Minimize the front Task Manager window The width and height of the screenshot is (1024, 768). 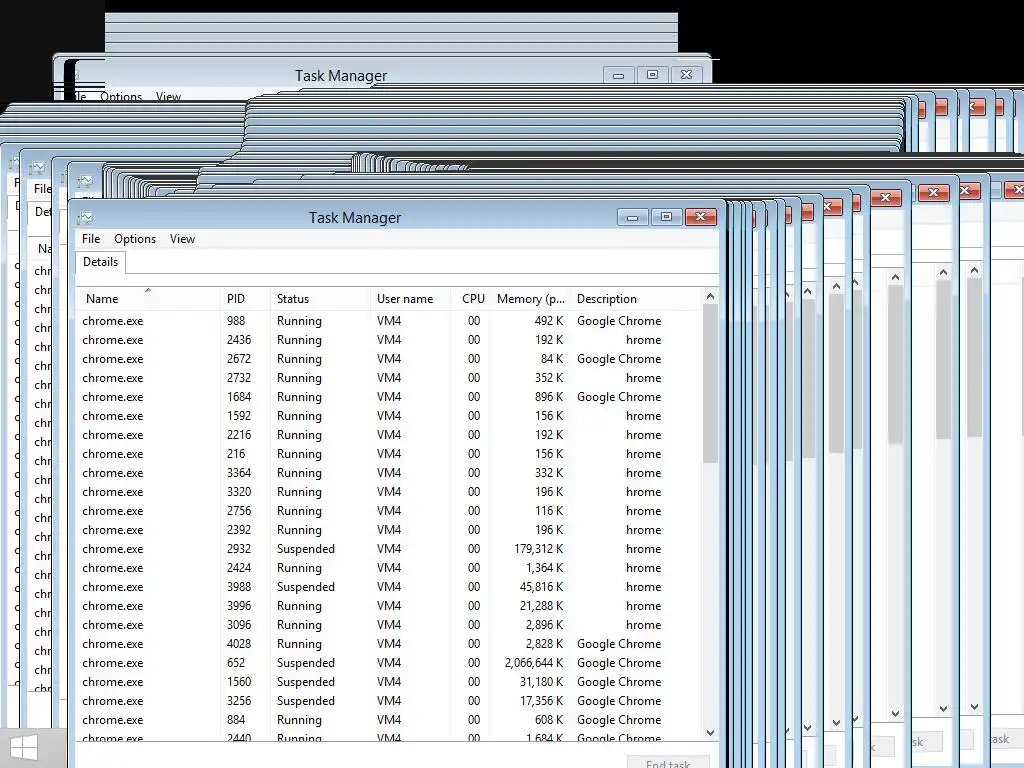[632, 217]
